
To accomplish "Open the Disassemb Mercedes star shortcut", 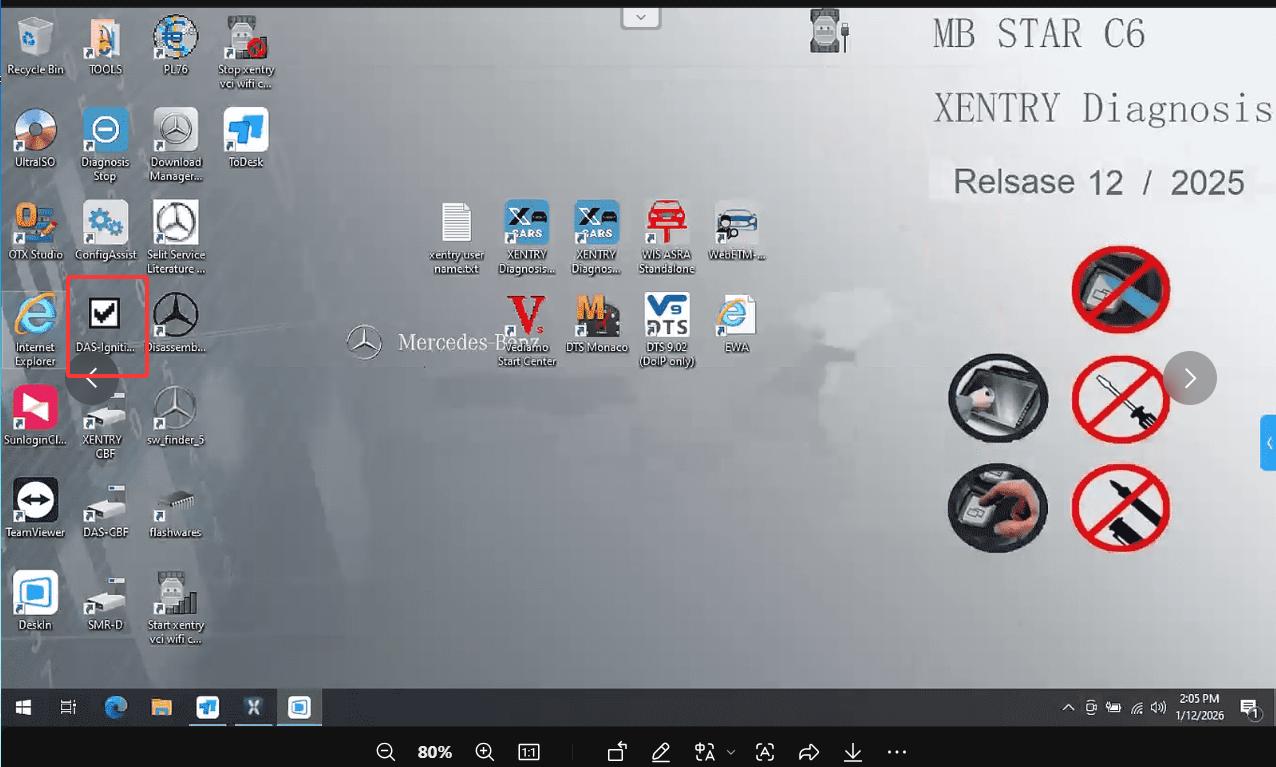I will (176, 324).
